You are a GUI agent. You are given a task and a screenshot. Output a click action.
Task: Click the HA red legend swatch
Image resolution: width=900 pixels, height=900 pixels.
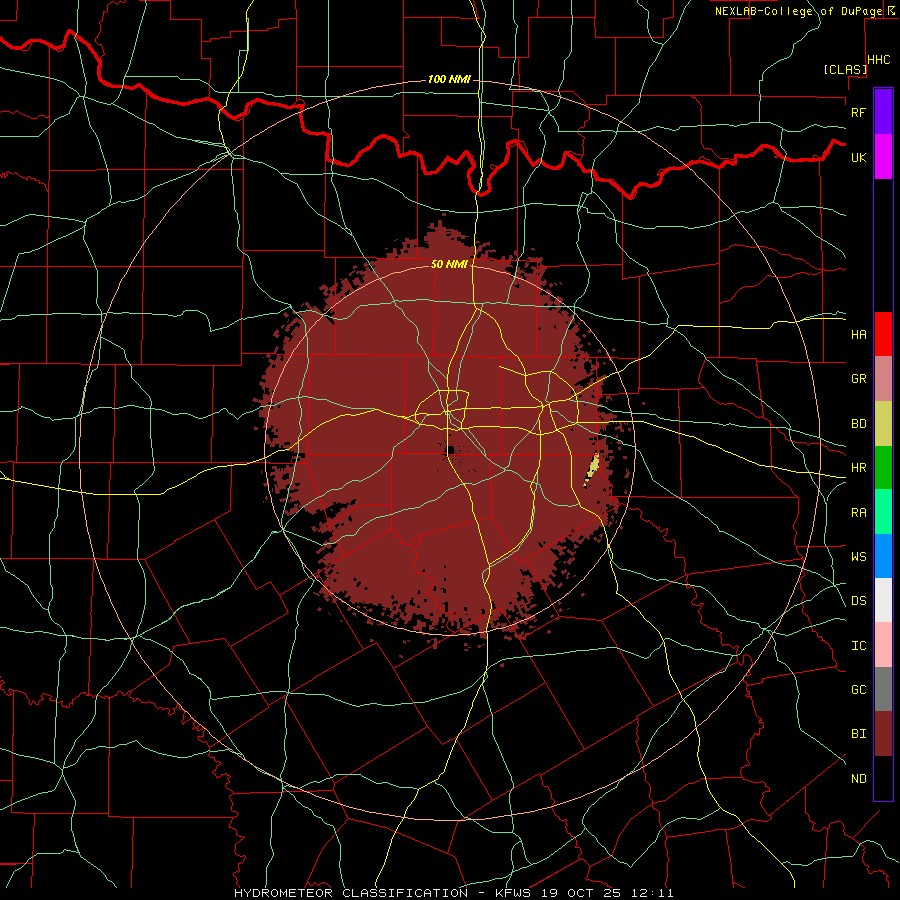(883, 334)
